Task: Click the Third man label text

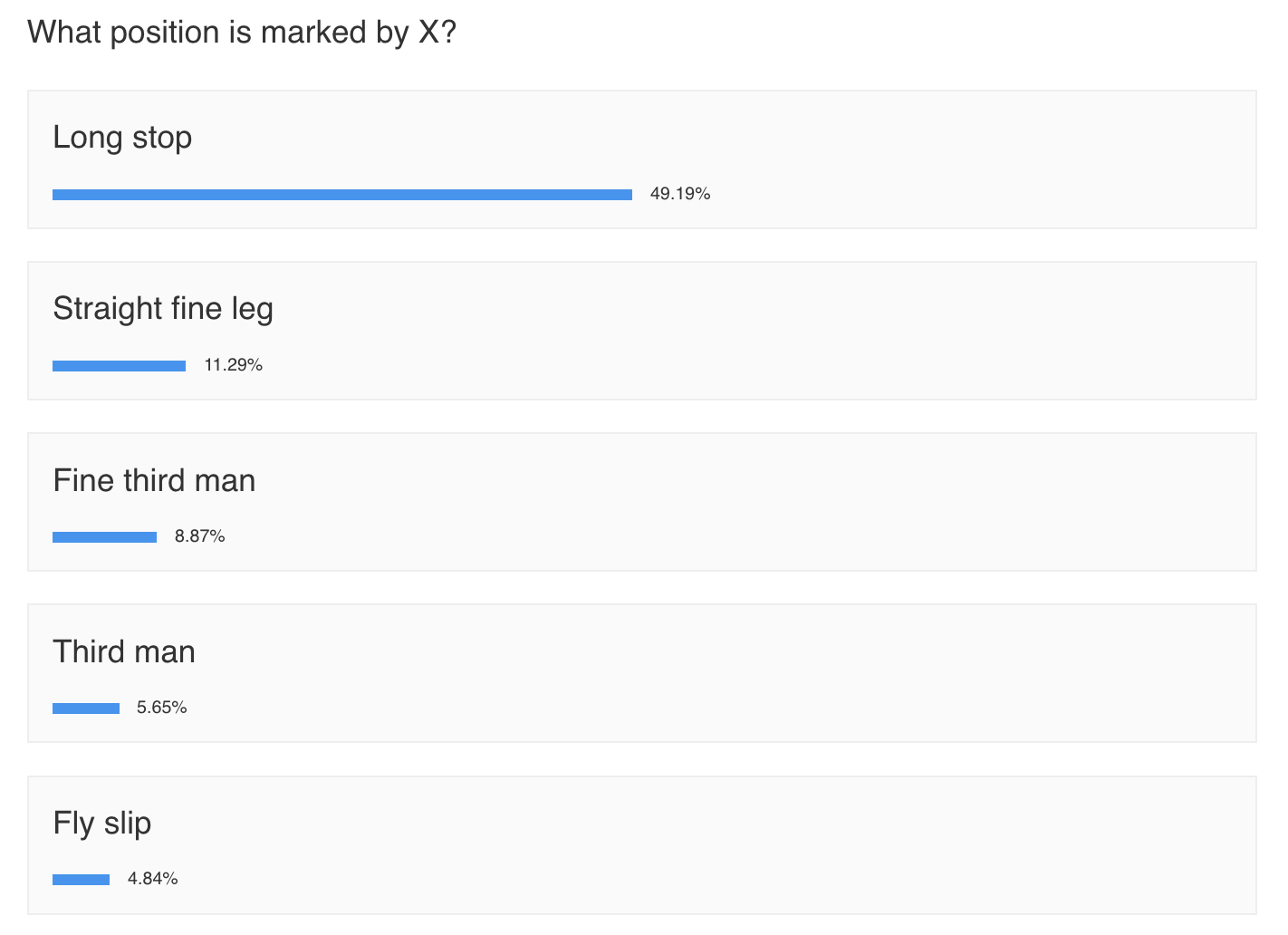Action: pyautogui.click(x=124, y=651)
